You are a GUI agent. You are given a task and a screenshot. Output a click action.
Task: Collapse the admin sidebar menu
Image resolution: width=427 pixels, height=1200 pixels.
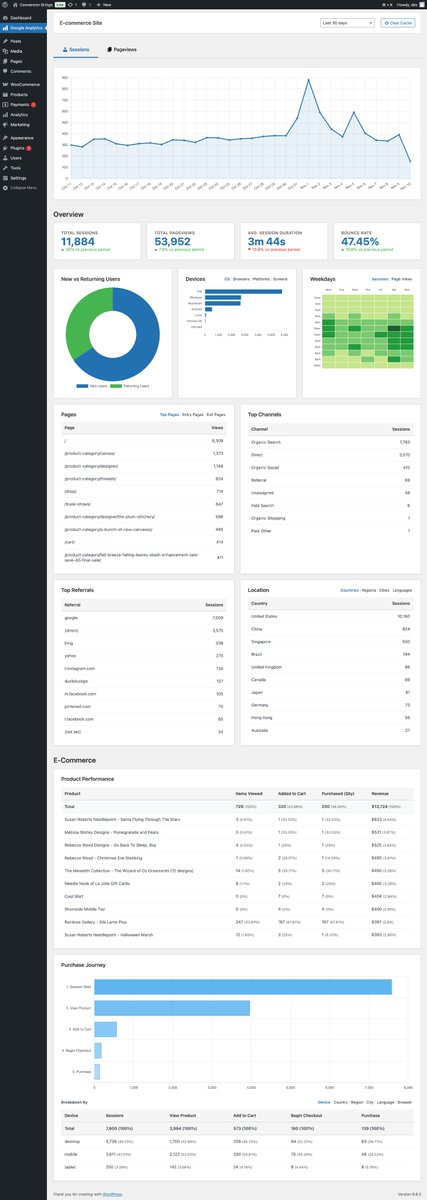coord(21,187)
